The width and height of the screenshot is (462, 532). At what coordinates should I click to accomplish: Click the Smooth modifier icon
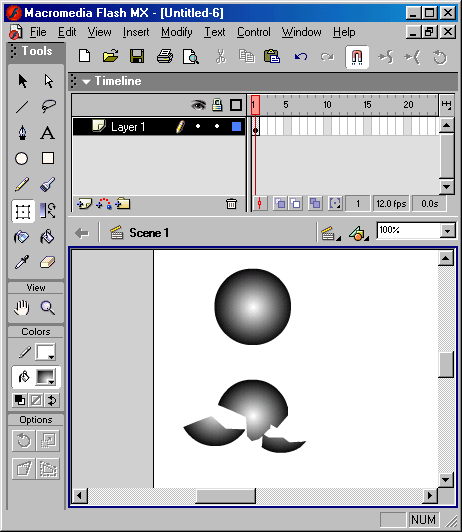[x=386, y=57]
